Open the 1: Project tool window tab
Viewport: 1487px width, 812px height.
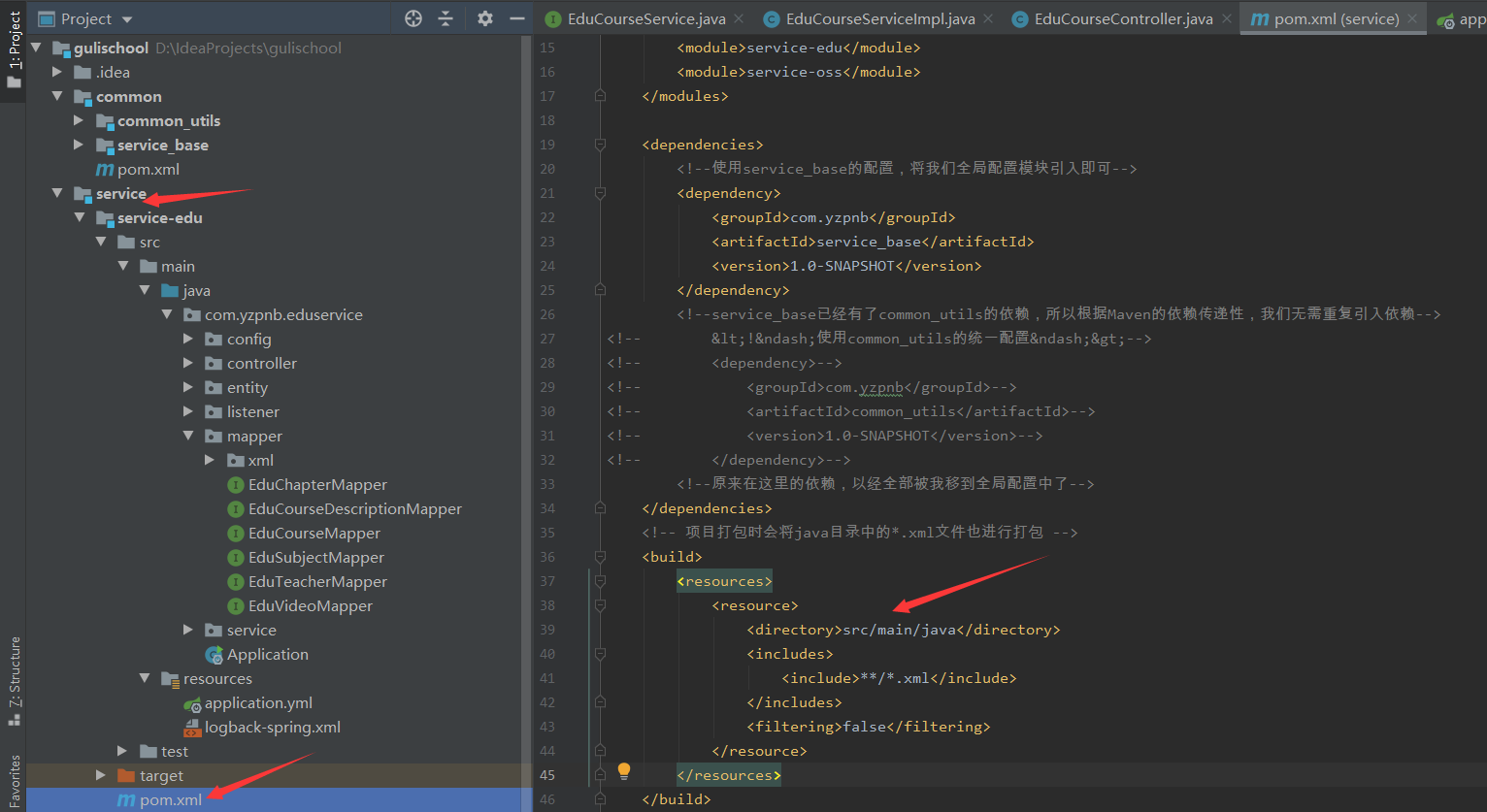14,50
